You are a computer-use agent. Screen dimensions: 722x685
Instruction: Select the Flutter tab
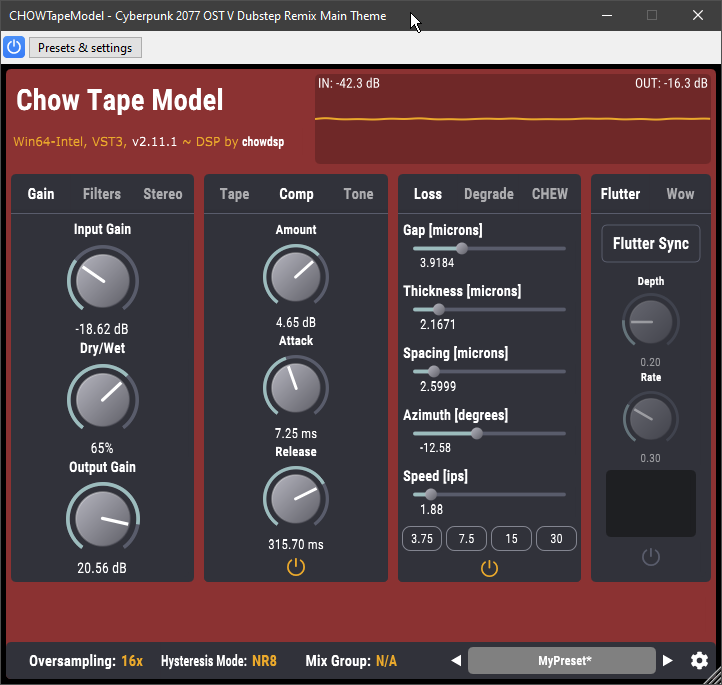pyautogui.click(x=620, y=194)
